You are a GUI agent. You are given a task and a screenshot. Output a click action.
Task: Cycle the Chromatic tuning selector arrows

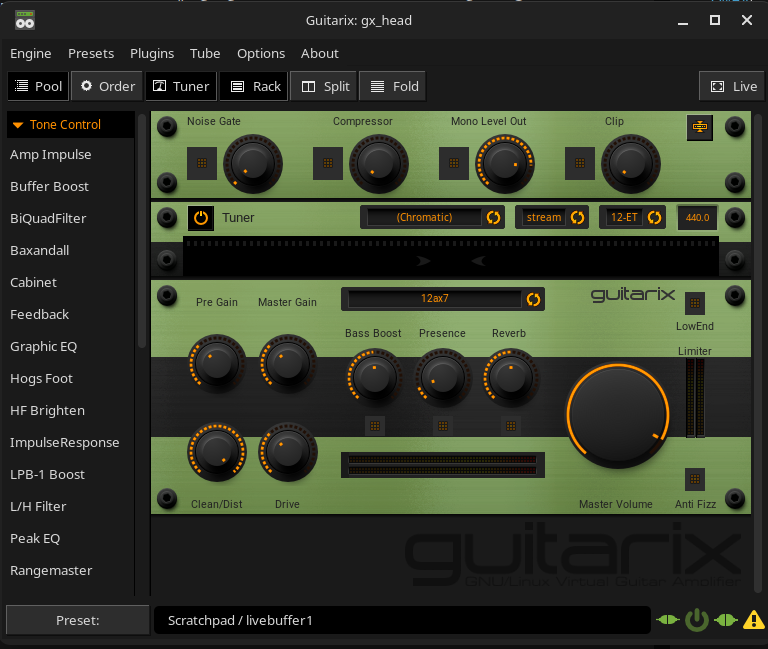pos(493,217)
